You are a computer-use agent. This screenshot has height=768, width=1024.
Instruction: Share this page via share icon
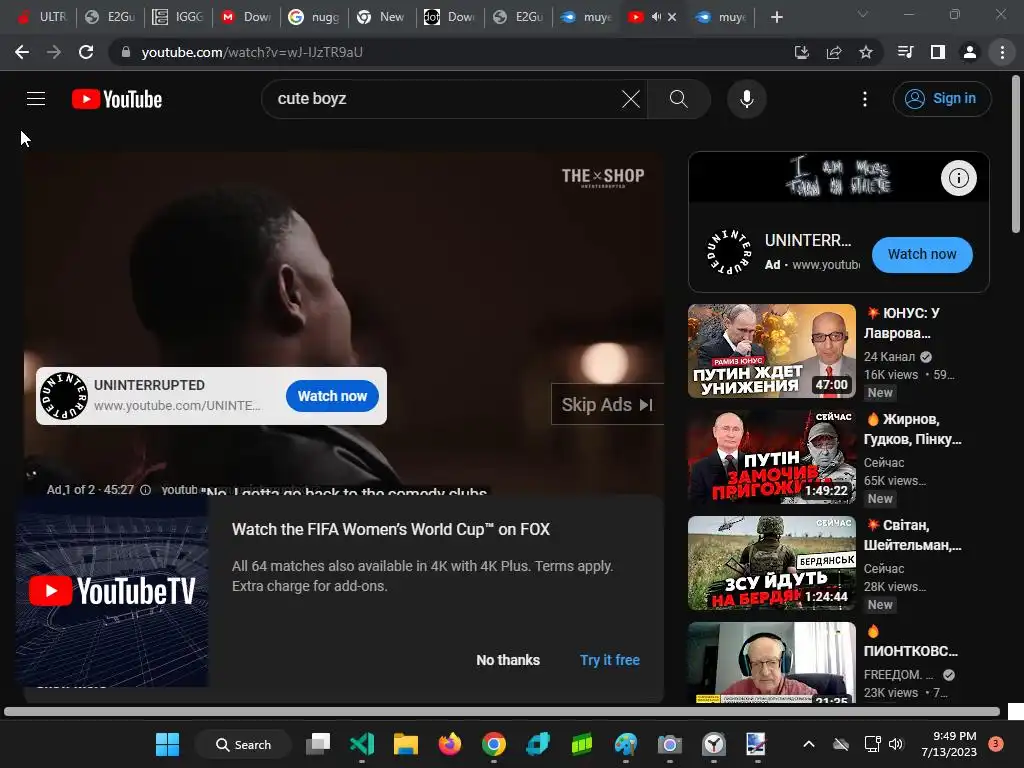[833, 52]
